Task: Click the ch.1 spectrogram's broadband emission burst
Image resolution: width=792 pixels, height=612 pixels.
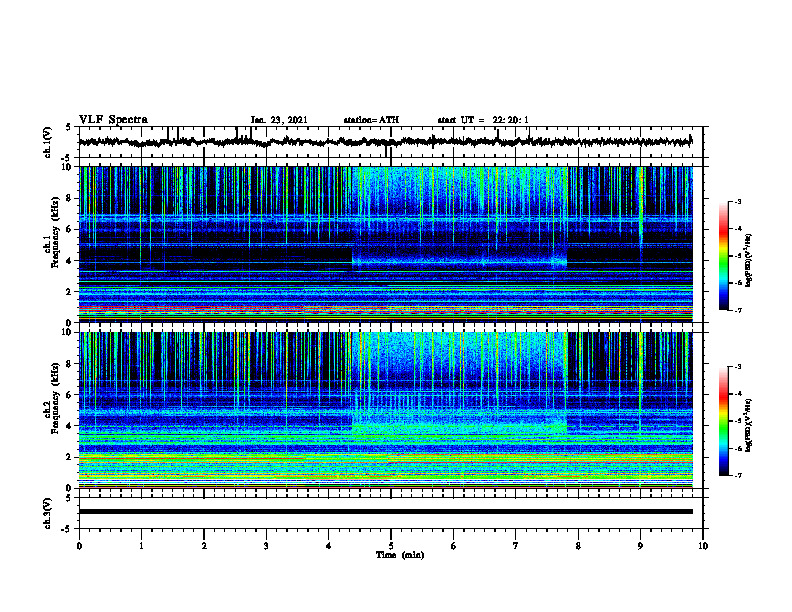Action: [460, 217]
